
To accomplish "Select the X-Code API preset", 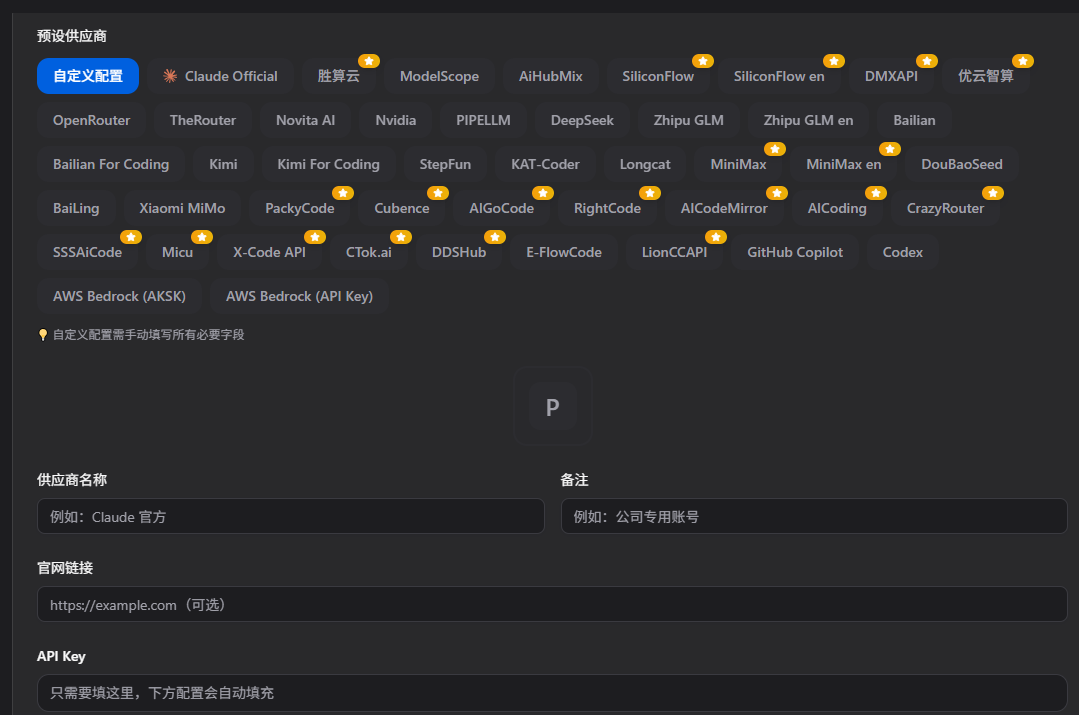I will tap(269, 252).
